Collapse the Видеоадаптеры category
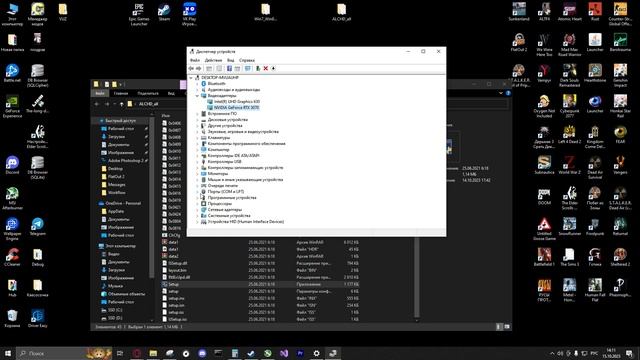 point(197,96)
